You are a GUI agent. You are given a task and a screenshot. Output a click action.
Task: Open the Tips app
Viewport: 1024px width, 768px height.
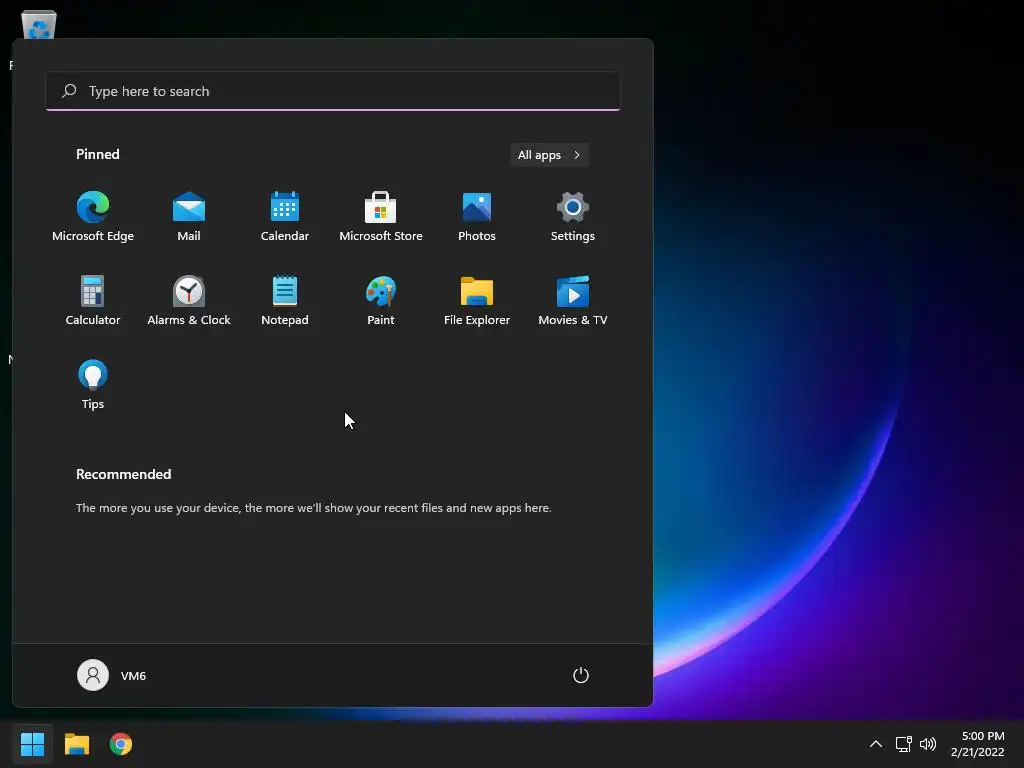click(x=93, y=385)
